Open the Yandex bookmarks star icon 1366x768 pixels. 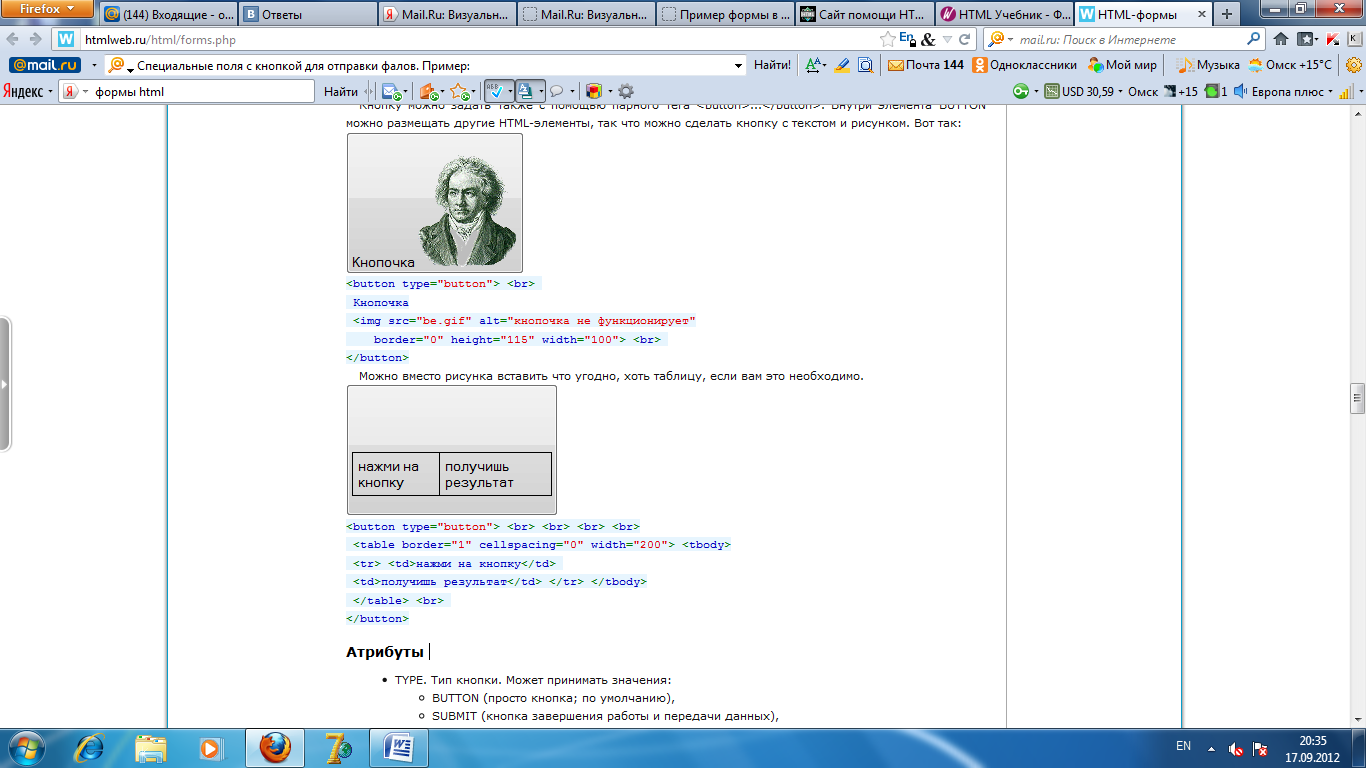(459, 91)
